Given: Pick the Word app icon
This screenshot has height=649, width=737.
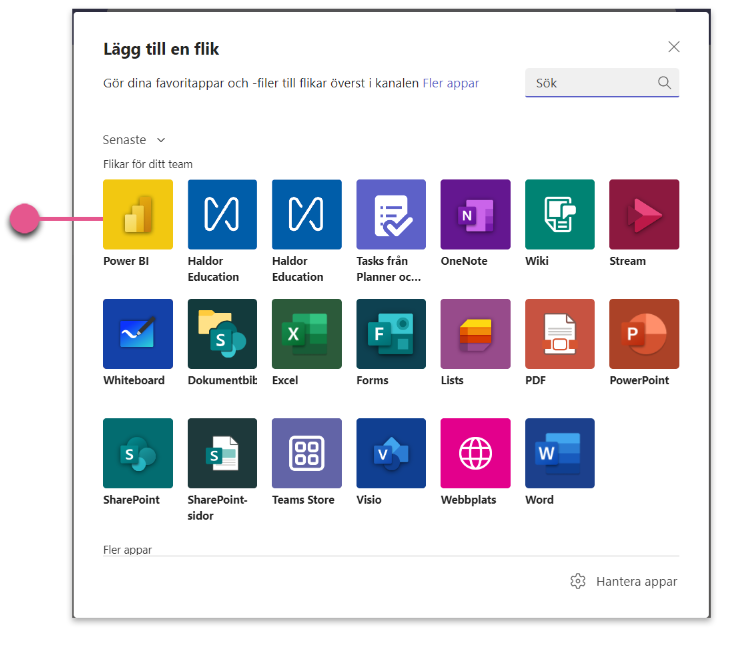Looking at the screenshot, I should 560,453.
